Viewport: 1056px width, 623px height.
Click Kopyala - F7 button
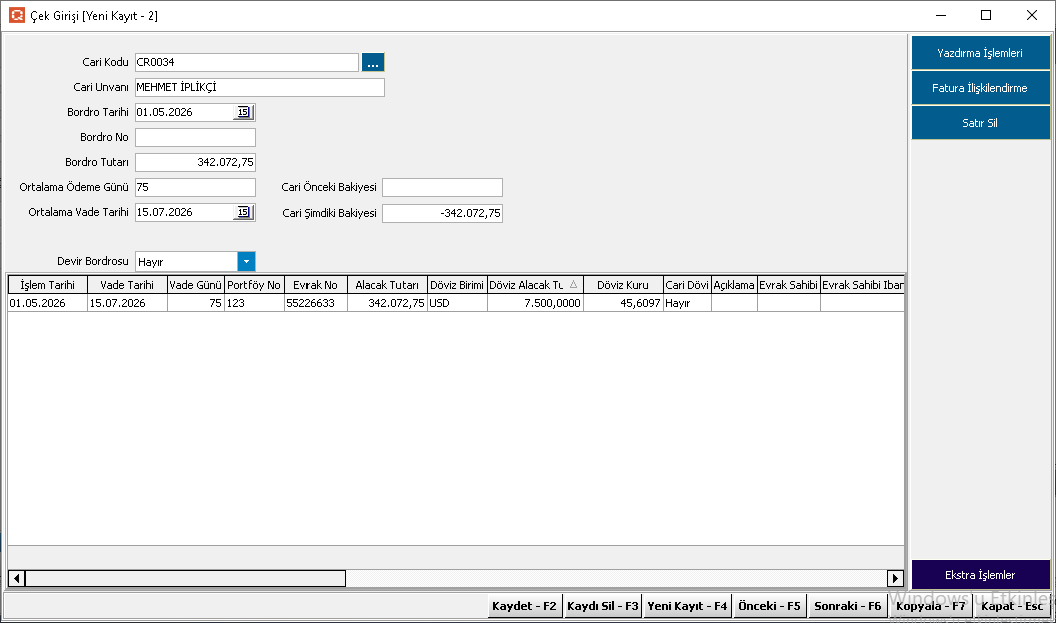click(x=931, y=606)
